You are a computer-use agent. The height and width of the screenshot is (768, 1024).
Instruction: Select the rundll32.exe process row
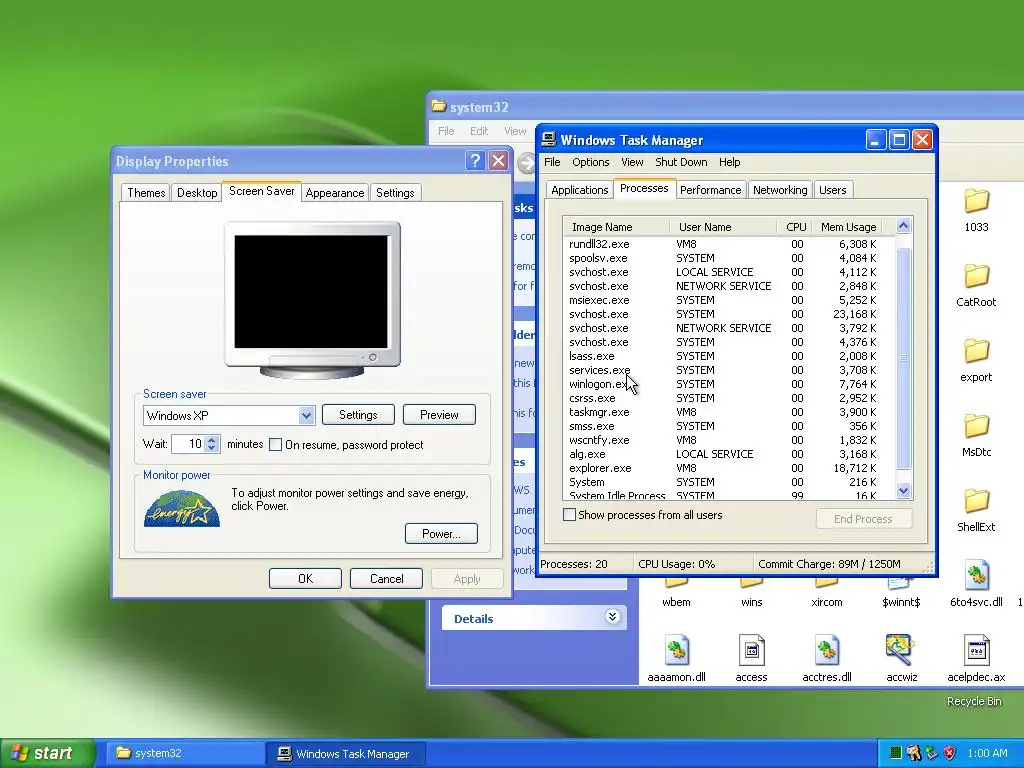[722, 244]
